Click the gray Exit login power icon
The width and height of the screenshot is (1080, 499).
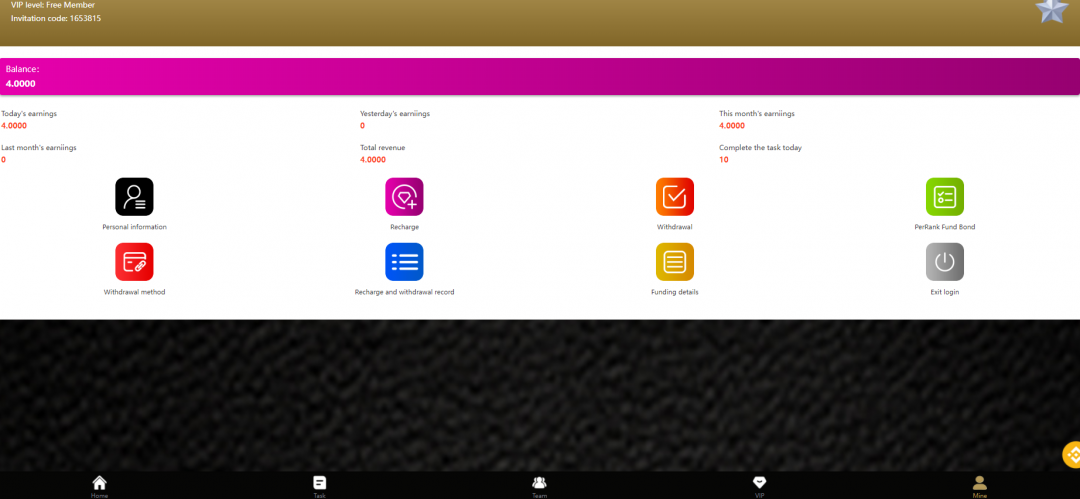[x=944, y=262]
